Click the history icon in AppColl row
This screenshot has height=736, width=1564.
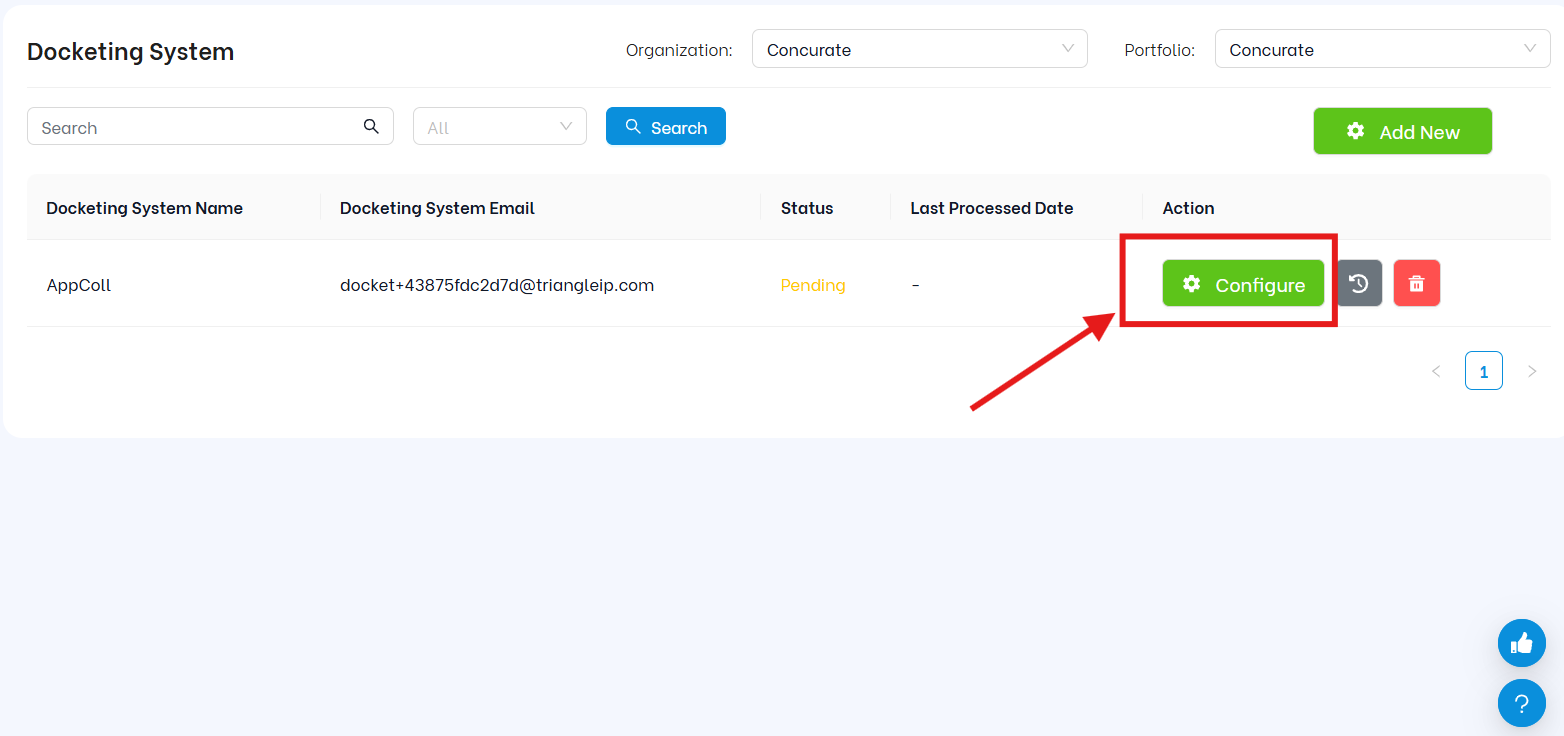pyautogui.click(x=1359, y=283)
